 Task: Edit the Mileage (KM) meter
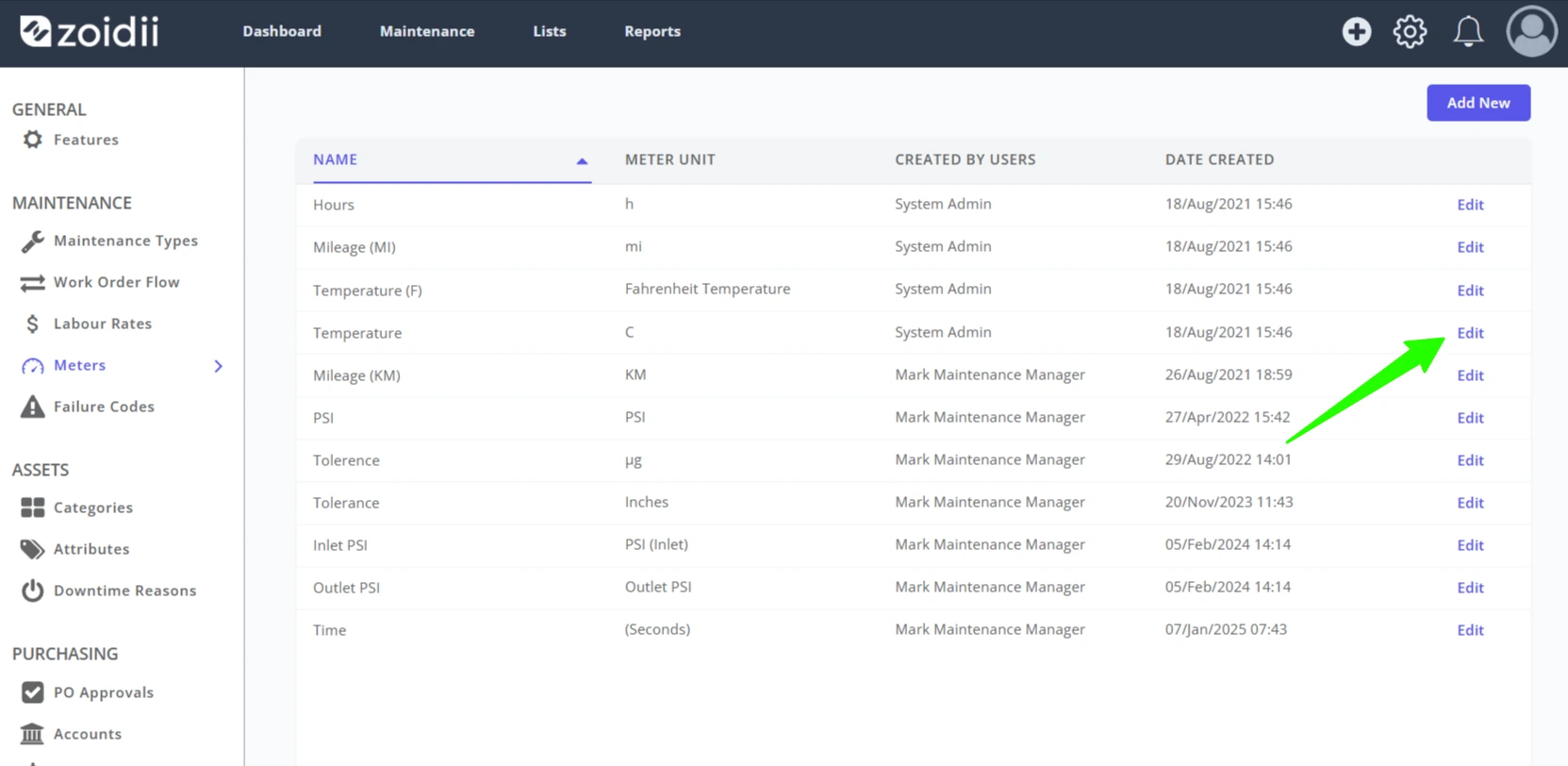click(x=1470, y=375)
